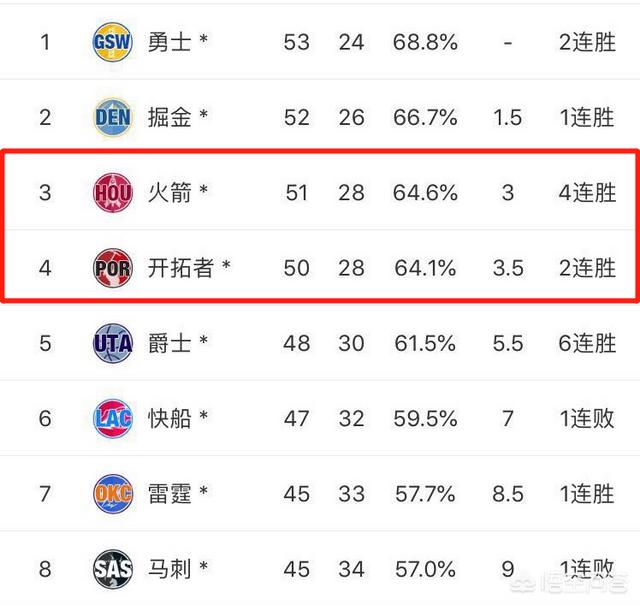Viewport: 640px width, 605px height.
Task: Click the 快船 team name
Action: pyautogui.click(x=169, y=418)
